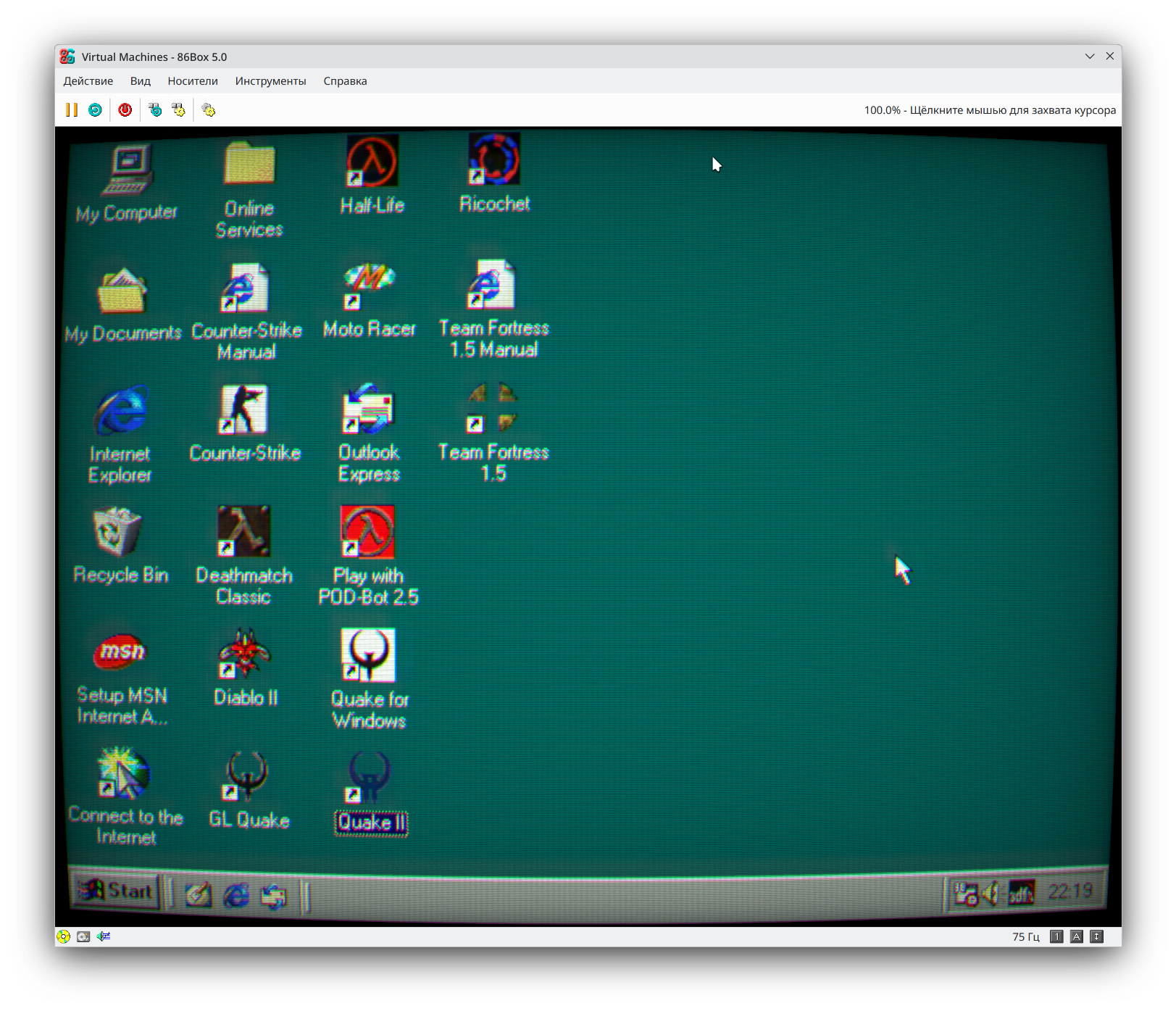
Task: Send Ctrl+Alt+Esc via the toolbar icon
Action: (x=178, y=110)
